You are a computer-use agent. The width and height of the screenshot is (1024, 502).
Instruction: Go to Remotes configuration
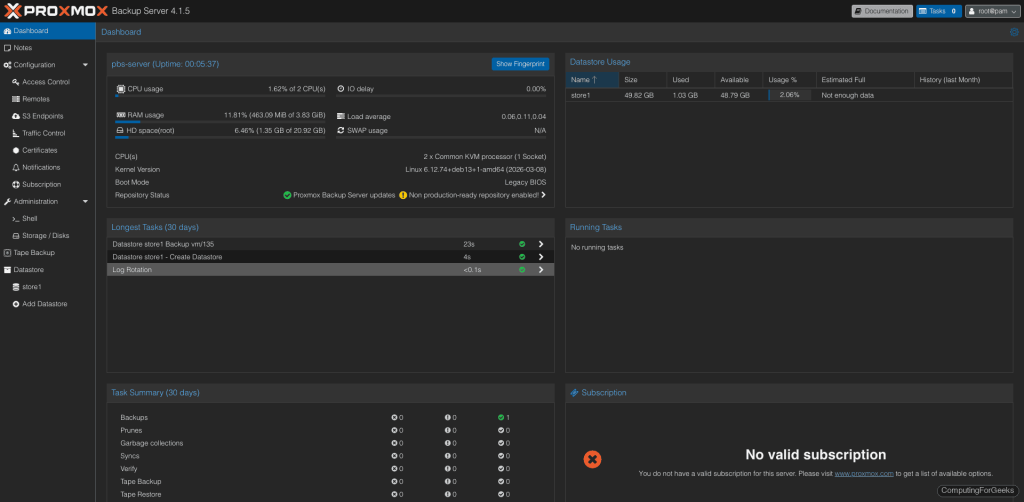point(48,99)
